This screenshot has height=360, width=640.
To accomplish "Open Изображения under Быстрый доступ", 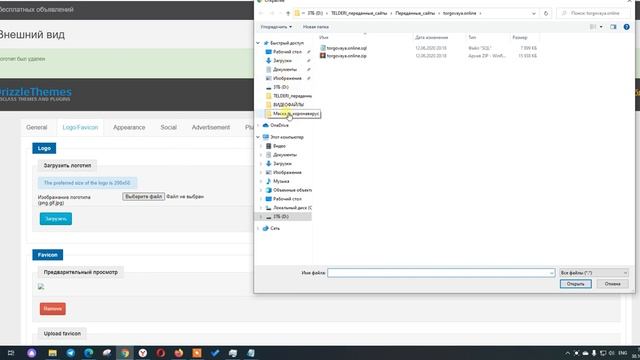I will pos(287,78).
